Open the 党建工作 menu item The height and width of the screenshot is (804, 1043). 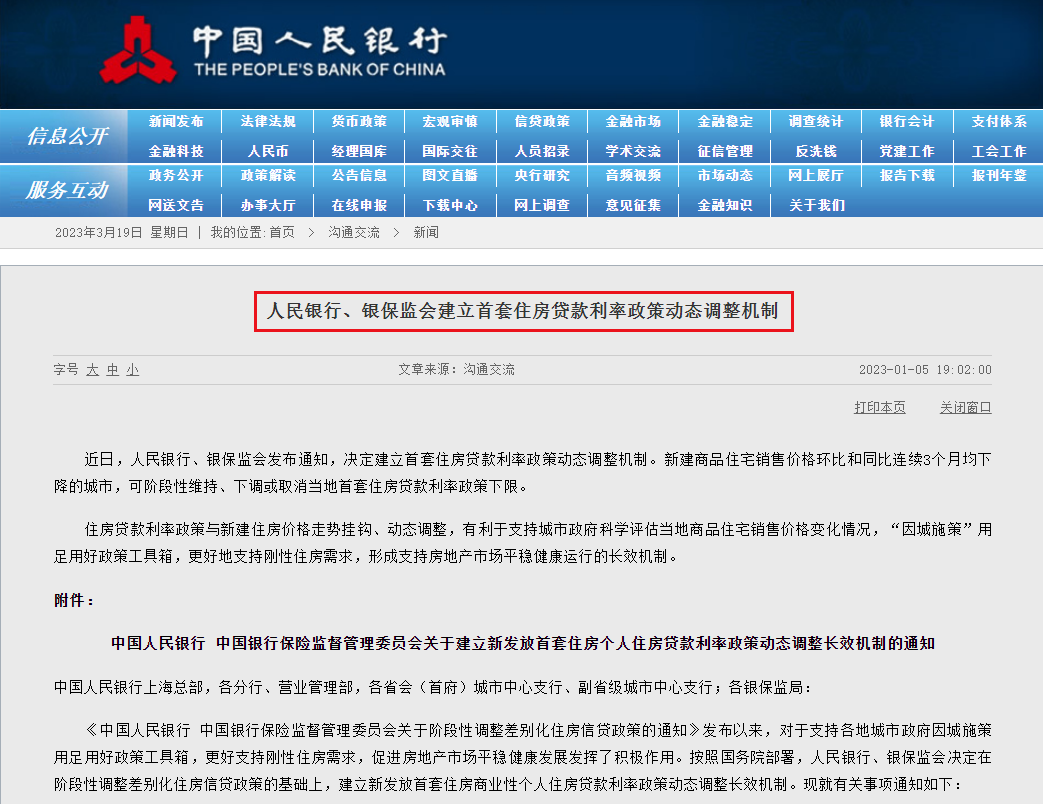(x=908, y=150)
